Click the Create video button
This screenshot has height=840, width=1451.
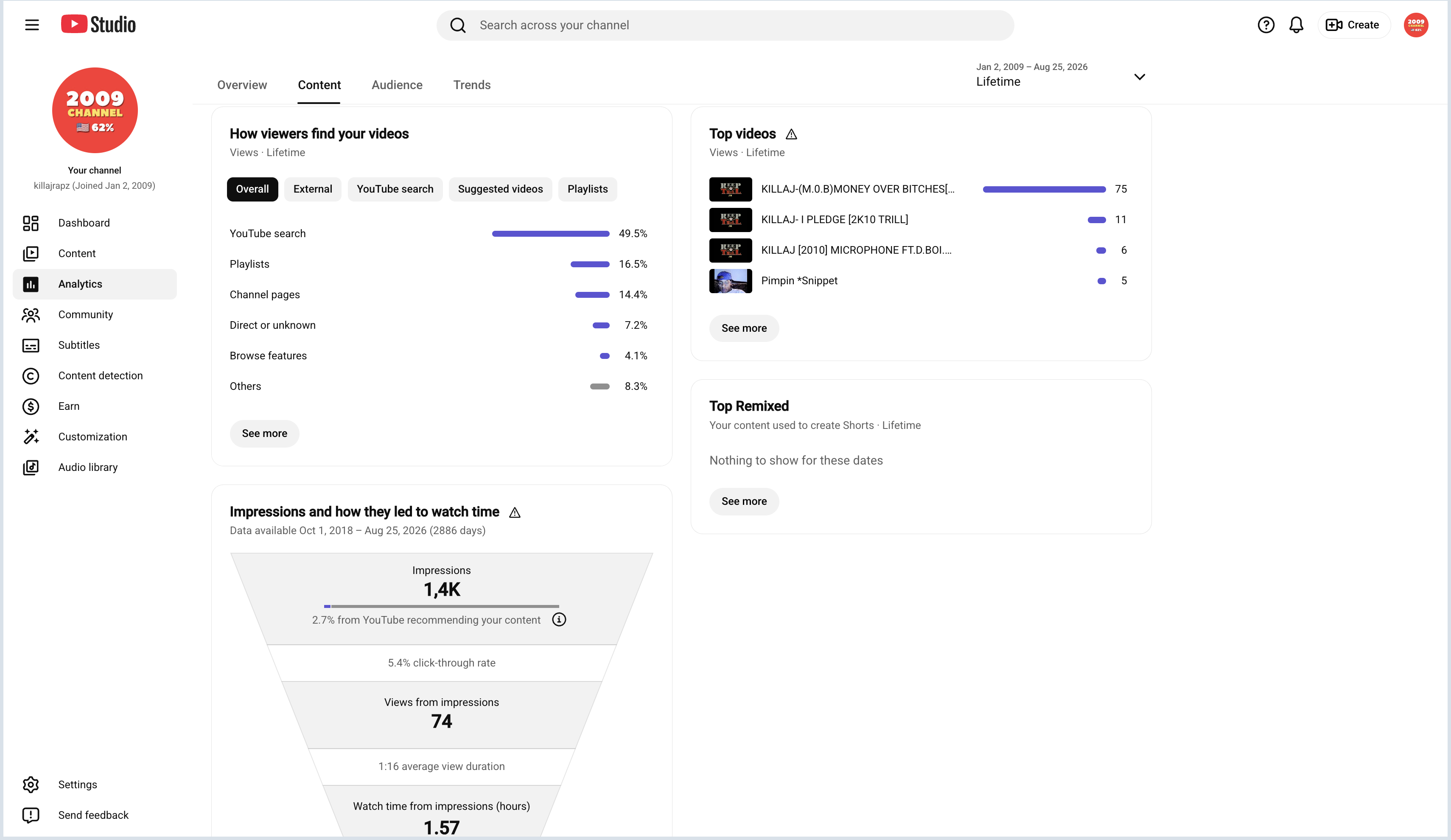pyautogui.click(x=1353, y=25)
